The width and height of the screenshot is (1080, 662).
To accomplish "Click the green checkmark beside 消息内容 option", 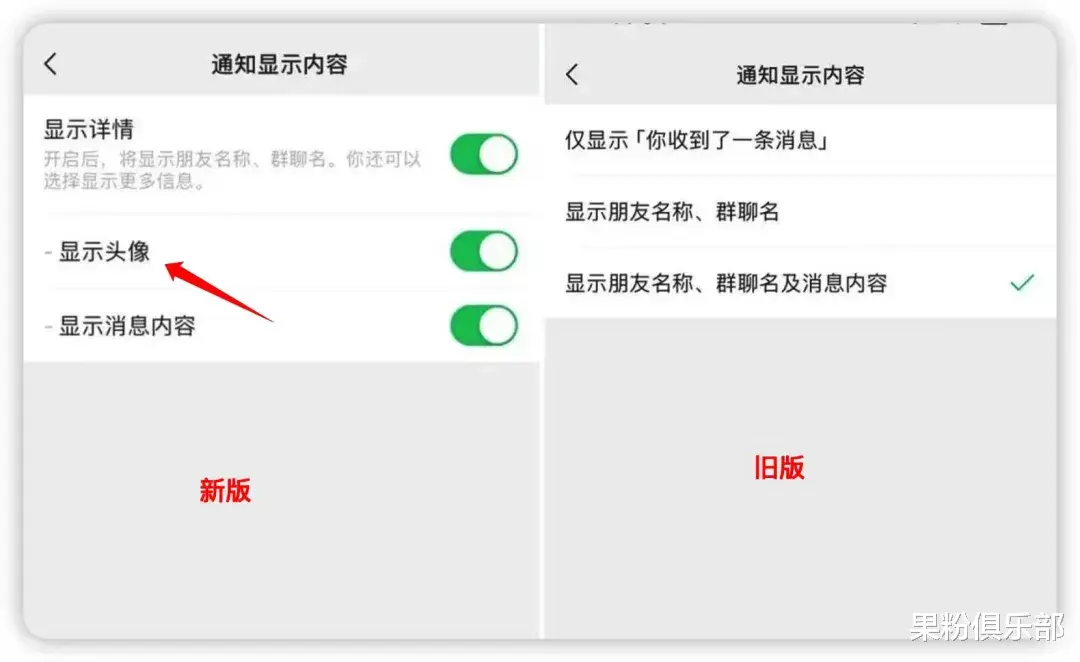I will tap(1022, 282).
